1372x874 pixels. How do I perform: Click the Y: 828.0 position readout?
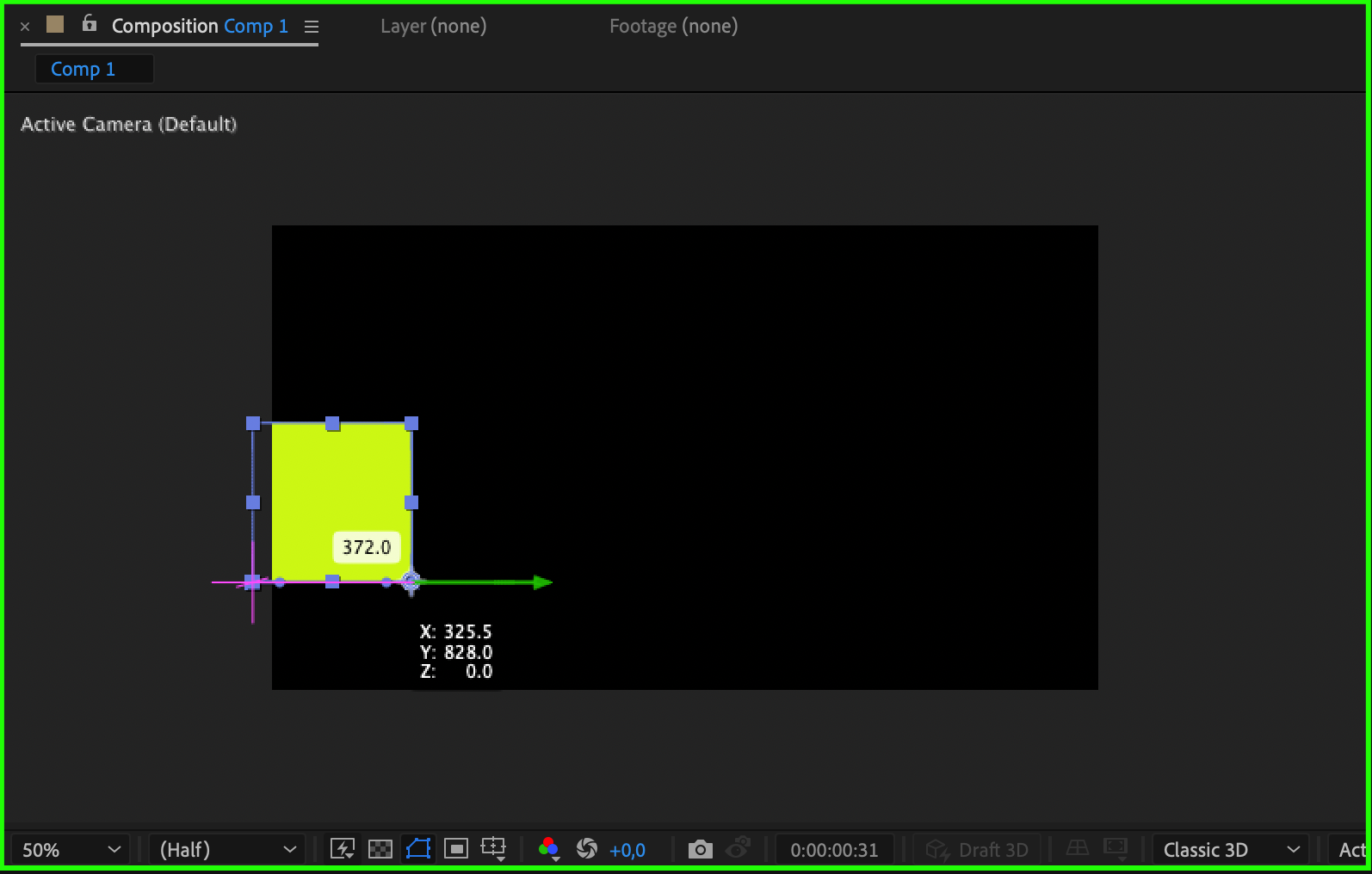[456, 652]
